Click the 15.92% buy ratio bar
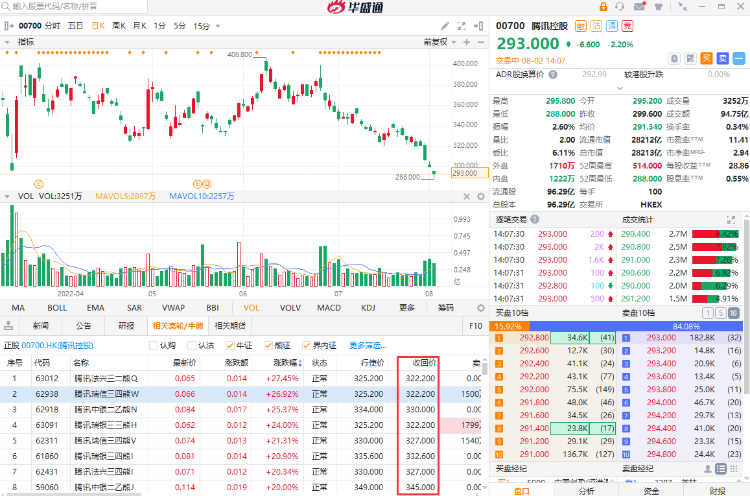 tap(509, 326)
